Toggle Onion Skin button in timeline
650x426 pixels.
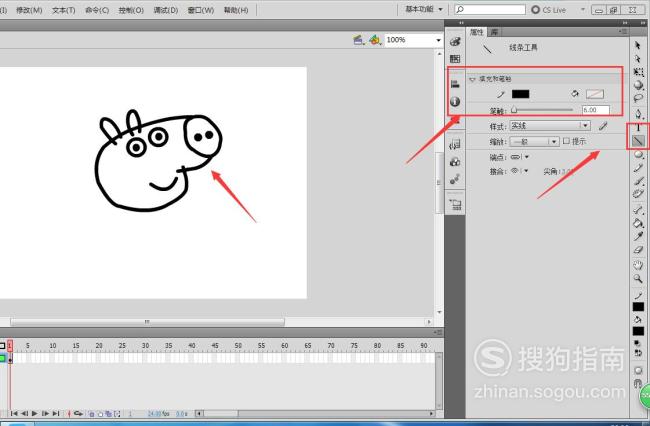point(92,414)
